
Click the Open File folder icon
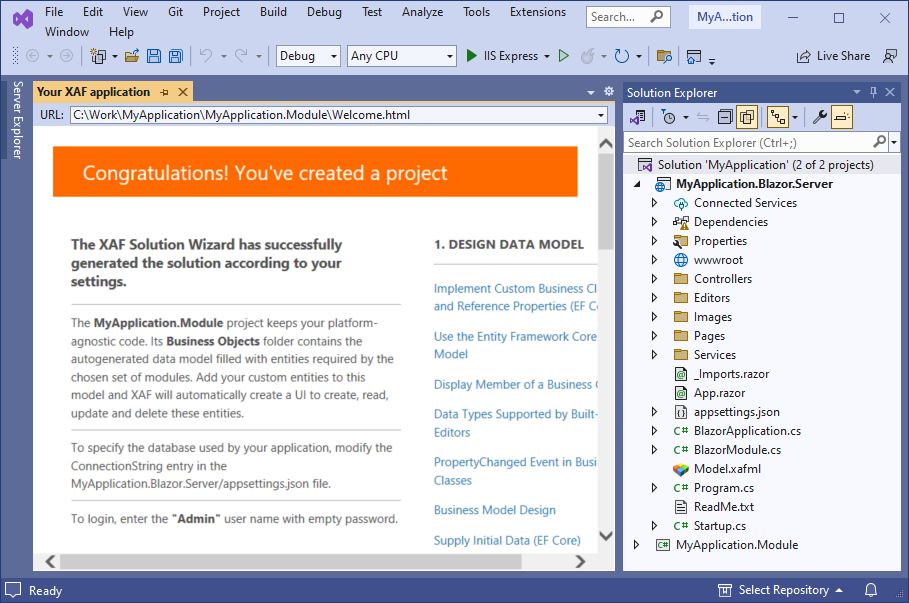132,56
